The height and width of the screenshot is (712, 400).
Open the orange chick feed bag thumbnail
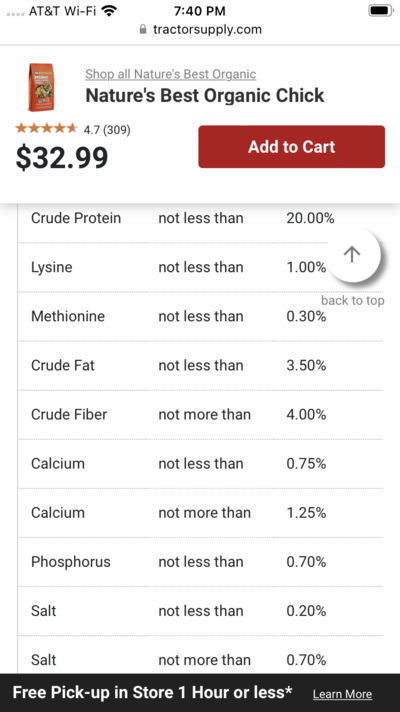pyautogui.click(x=41, y=87)
